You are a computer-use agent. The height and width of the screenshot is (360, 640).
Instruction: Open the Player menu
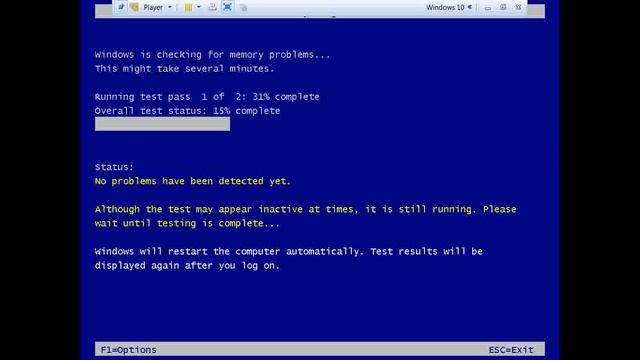(x=153, y=7)
